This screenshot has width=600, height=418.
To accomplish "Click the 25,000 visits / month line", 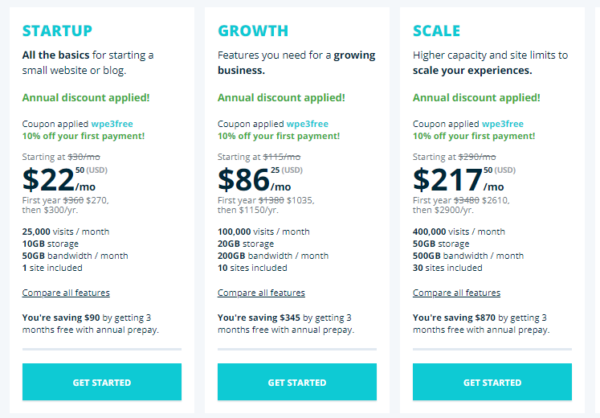I will (66, 232).
